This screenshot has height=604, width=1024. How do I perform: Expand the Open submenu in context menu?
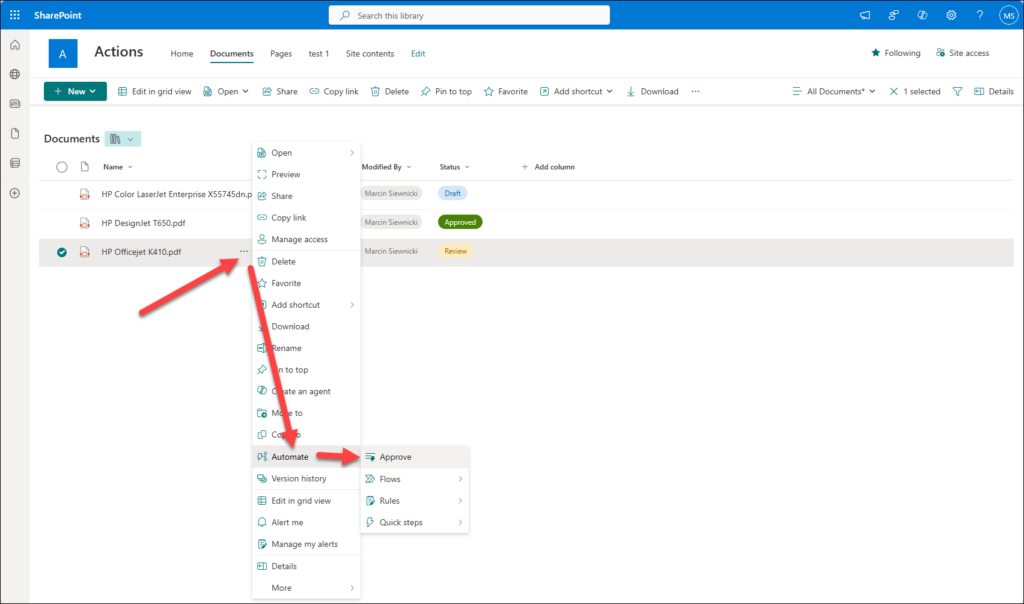[x=352, y=153]
